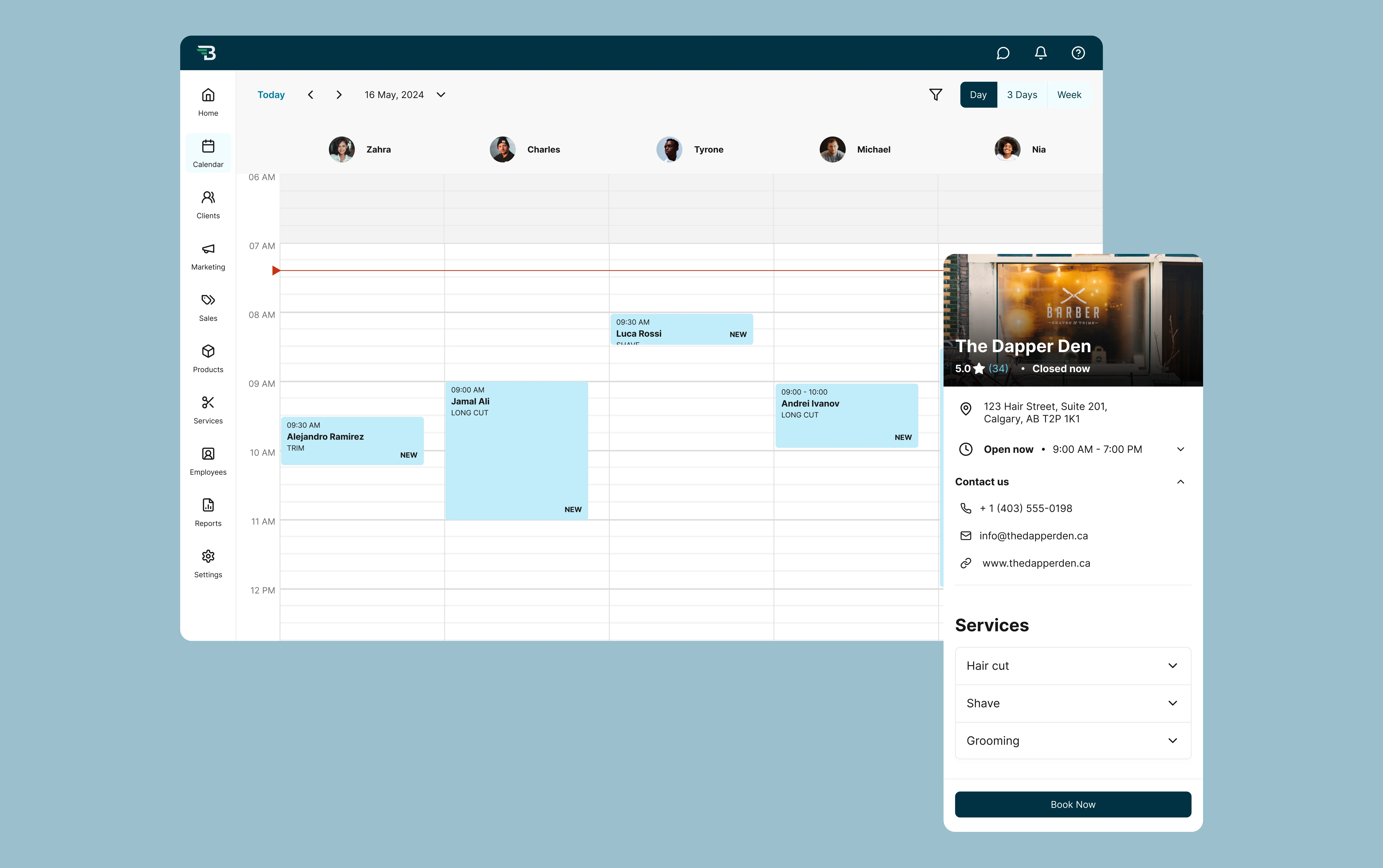
Task: Open Settings gear in sidebar
Action: click(208, 564)
